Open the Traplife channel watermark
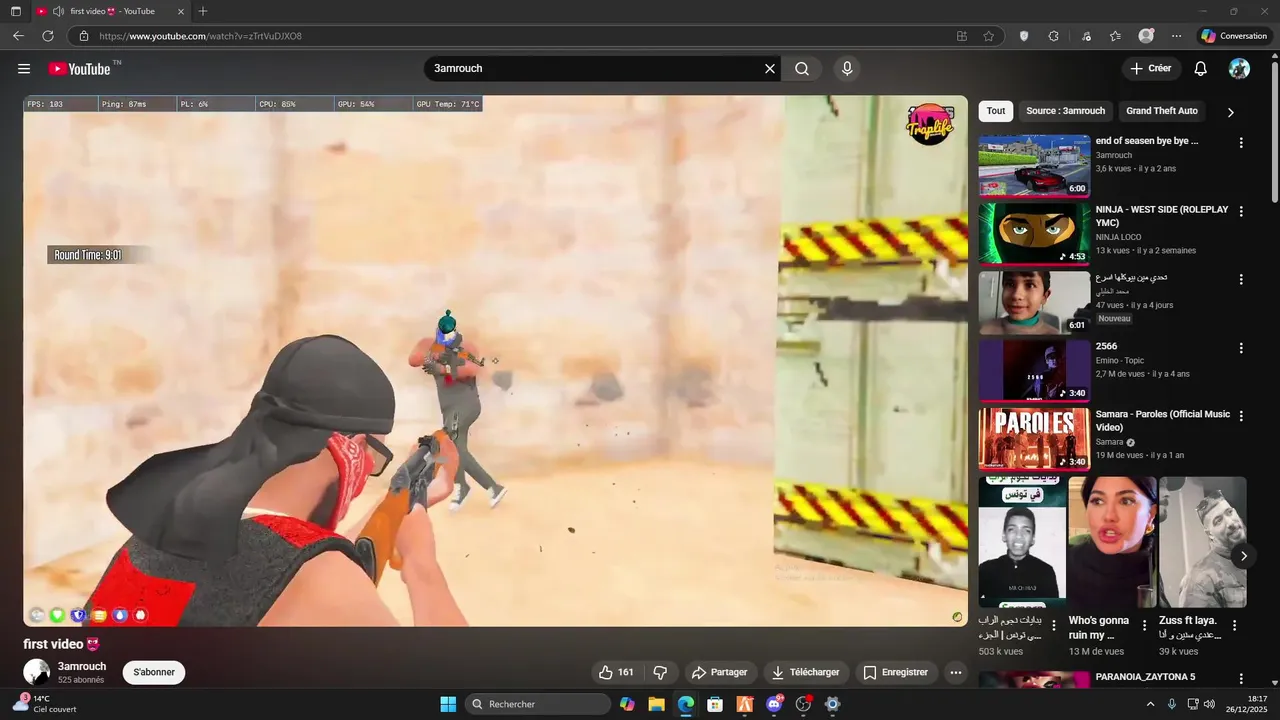 929,124
